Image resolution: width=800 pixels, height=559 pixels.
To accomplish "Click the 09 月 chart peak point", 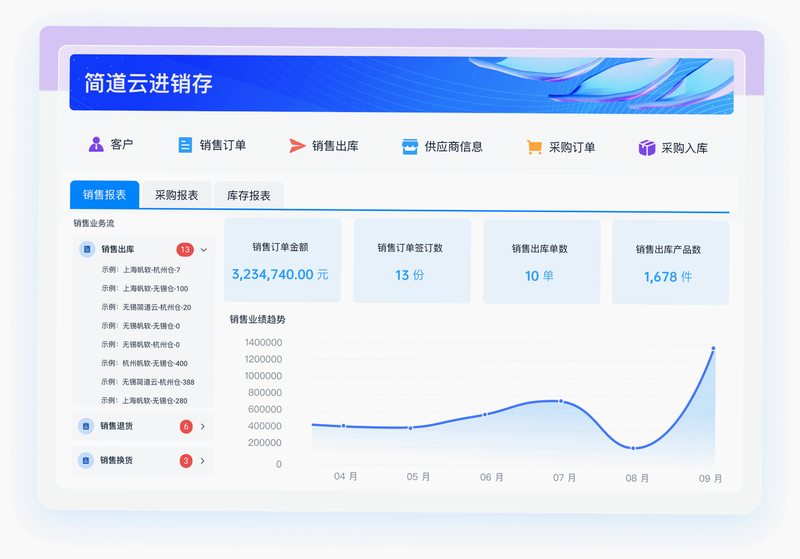I will [713, 348].
